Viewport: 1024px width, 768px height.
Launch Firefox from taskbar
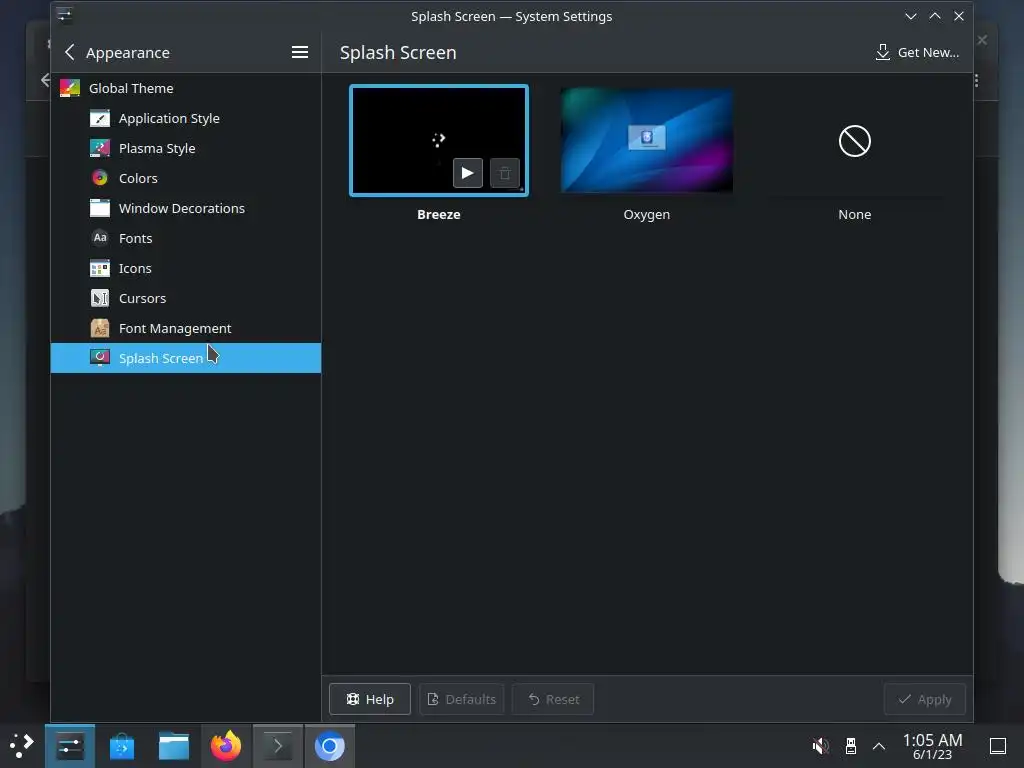coord(226,746)
